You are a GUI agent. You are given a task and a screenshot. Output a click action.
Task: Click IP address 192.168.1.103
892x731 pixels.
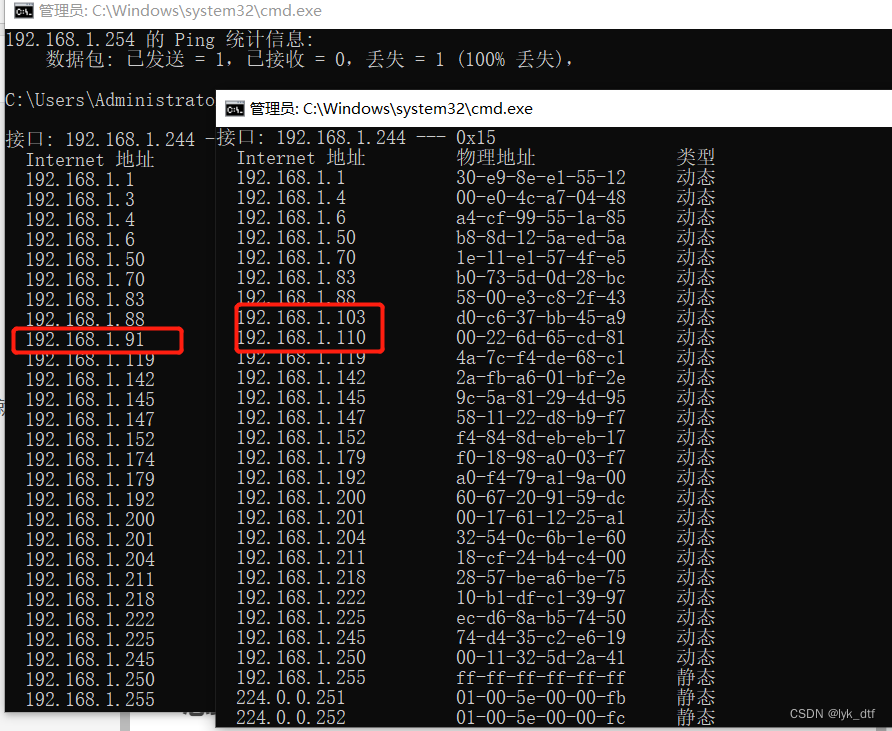pyautogui.click(x=301, y=317)
